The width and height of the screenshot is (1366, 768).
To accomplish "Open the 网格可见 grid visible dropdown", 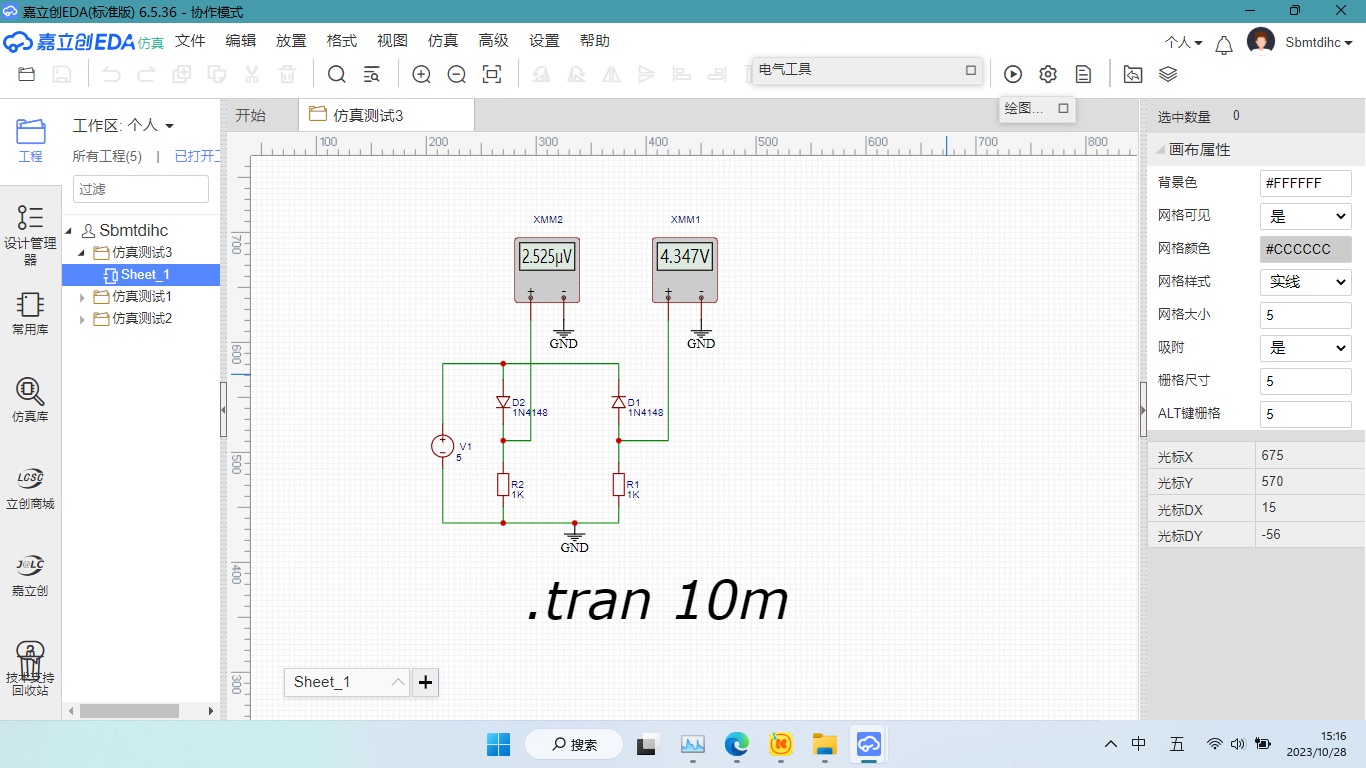I will pos(1305,216).
